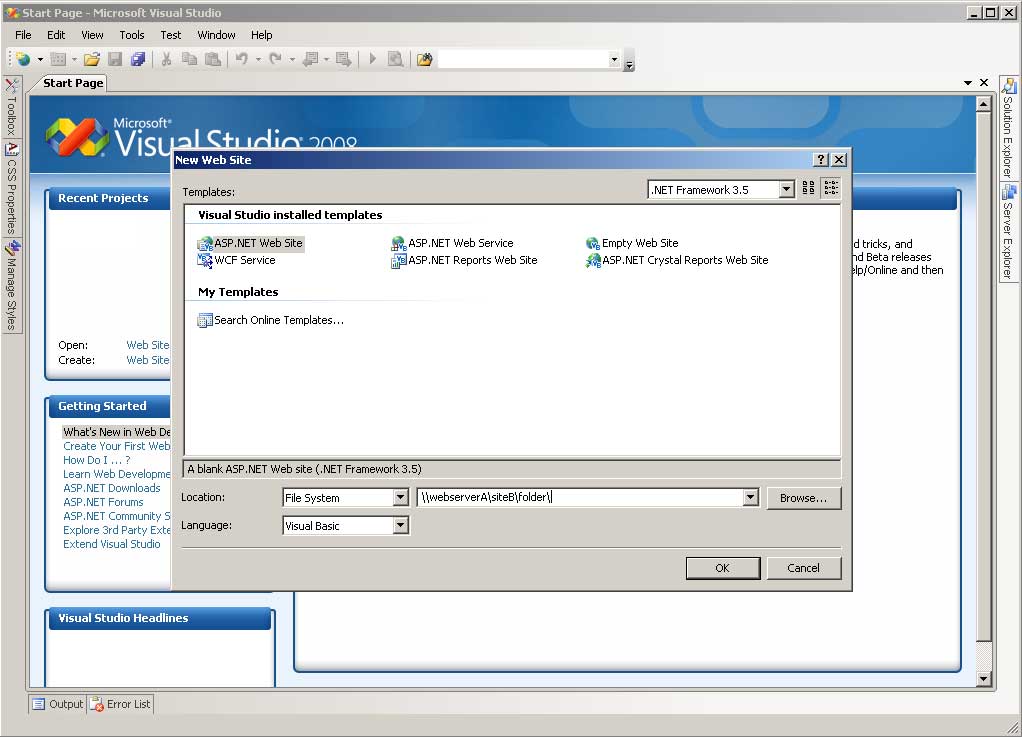This screenshot has height=737, width=1022.
Task: Open the Manage Styles side panel
Action: (x=11, y=286)
